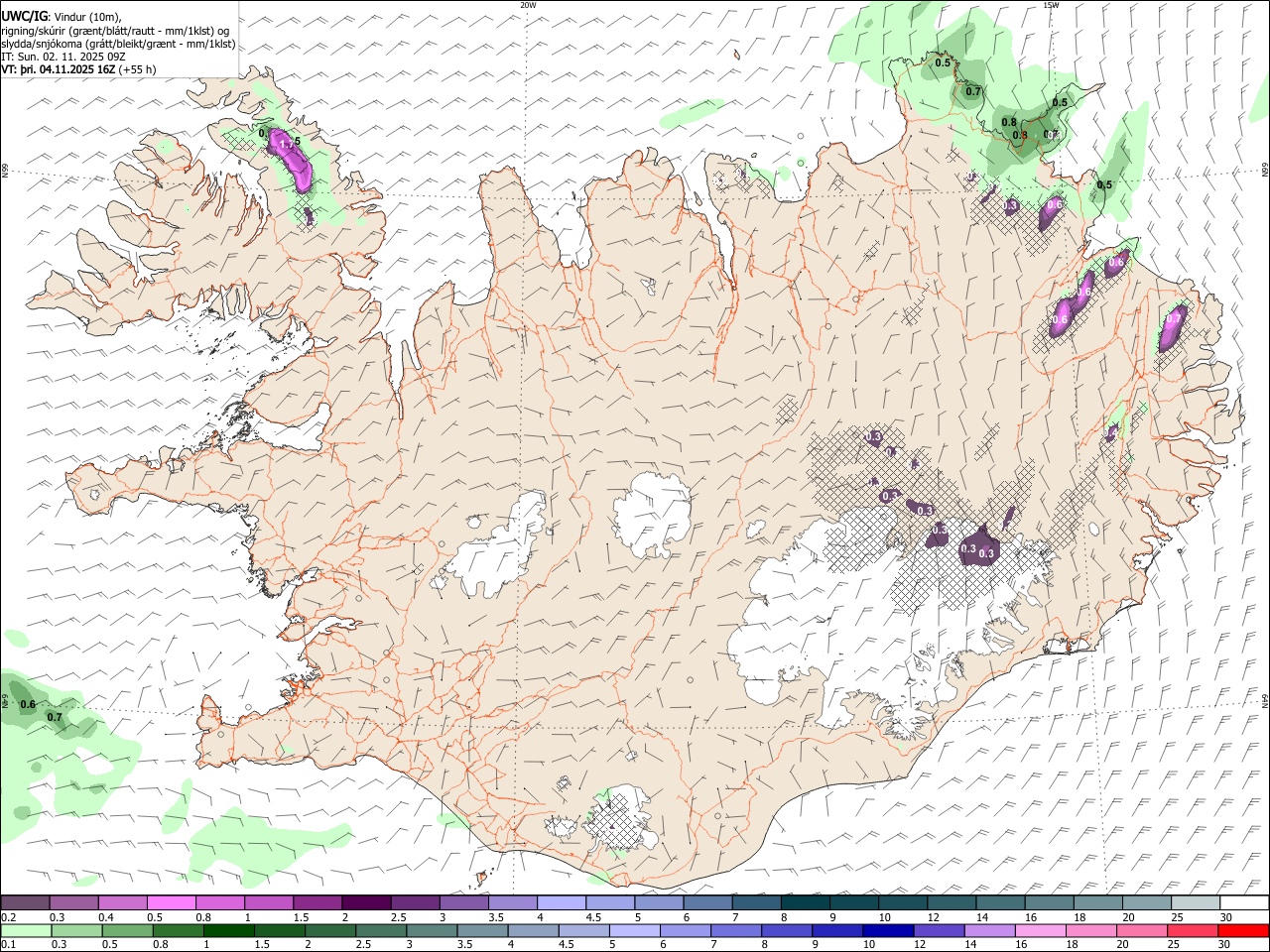Select darkest purple upper swatch between 2 and 2.5

365,902
